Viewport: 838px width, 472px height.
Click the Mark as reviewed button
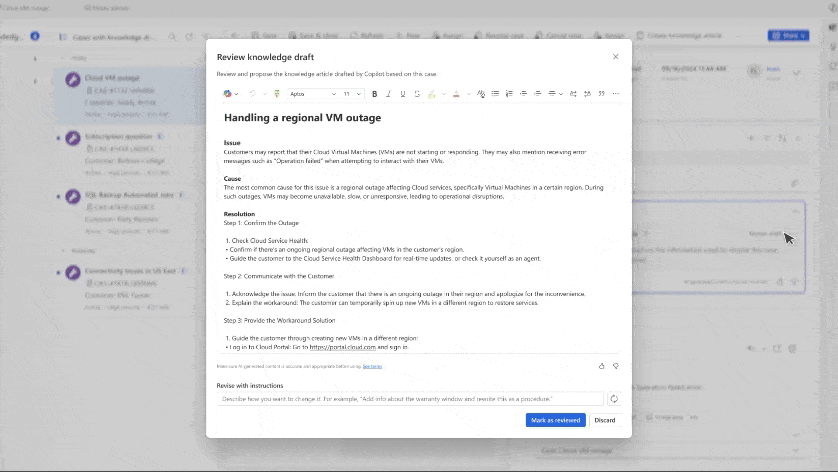pyautogui.click(x=555, y=420)
